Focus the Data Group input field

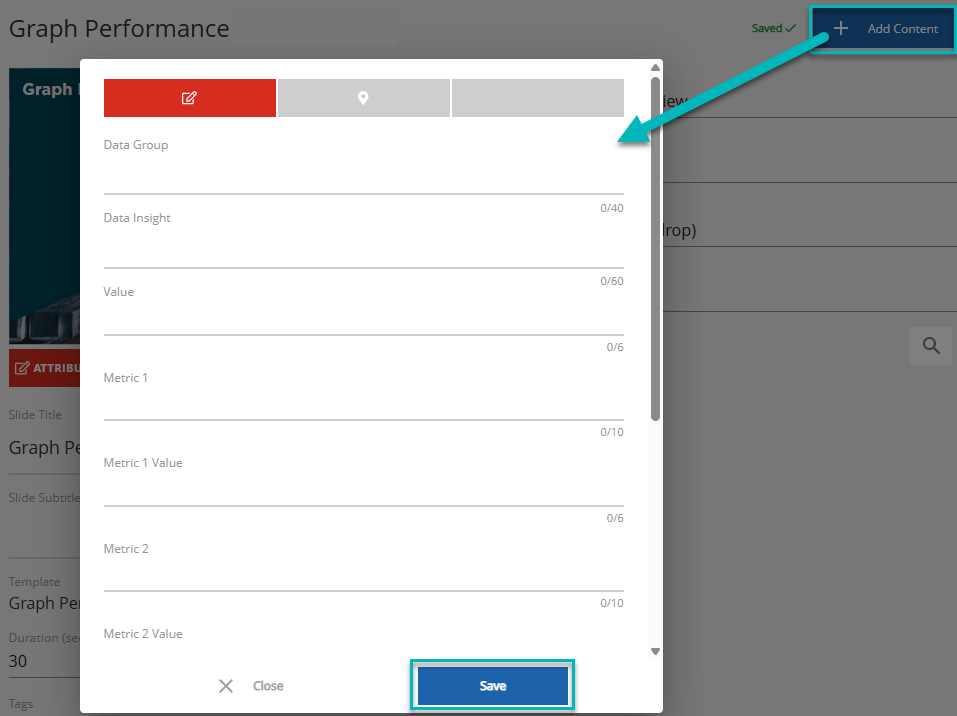click(x=363, y=177)
